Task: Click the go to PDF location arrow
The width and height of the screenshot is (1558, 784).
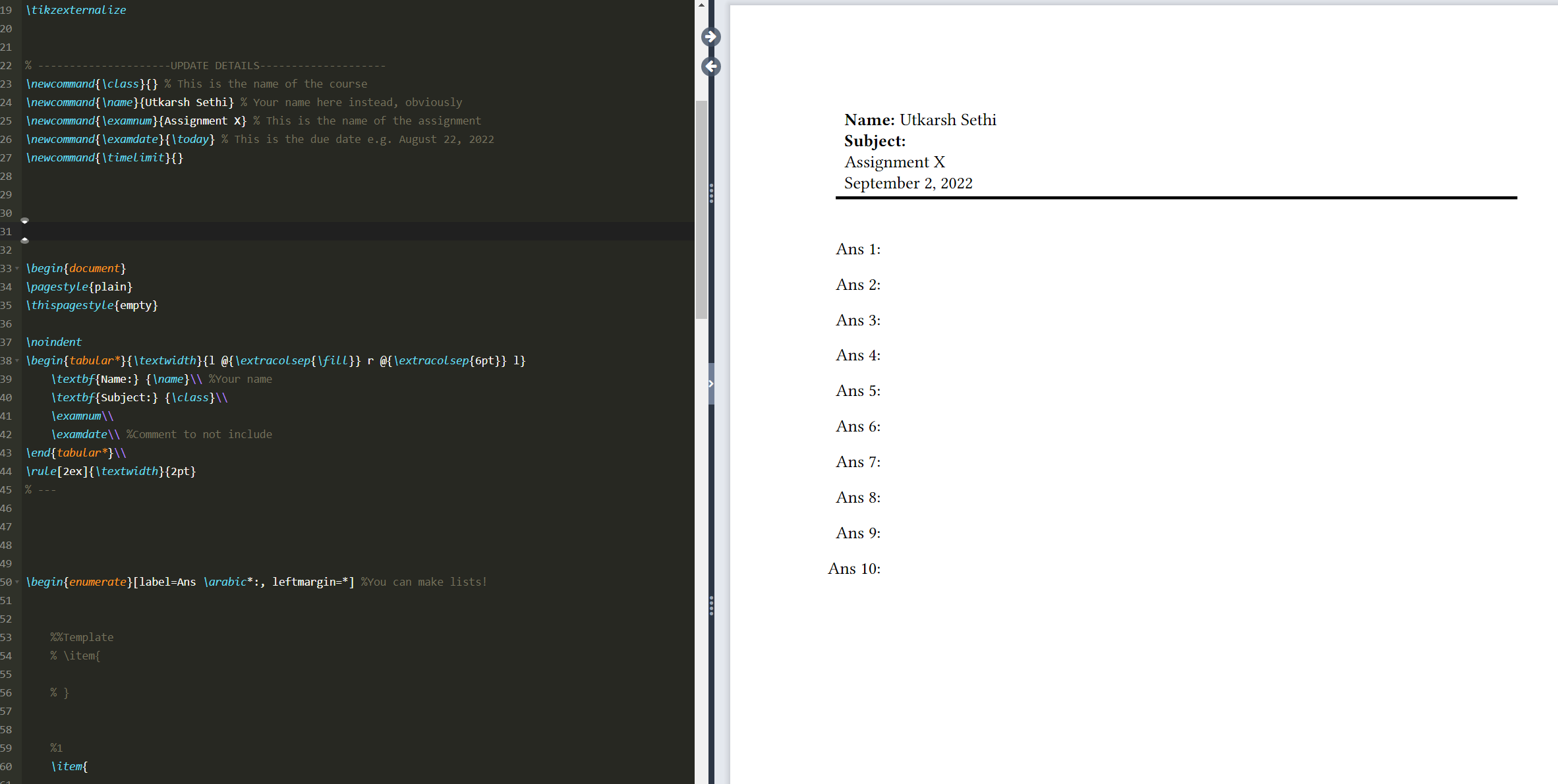Action: (x=710, y=37)
